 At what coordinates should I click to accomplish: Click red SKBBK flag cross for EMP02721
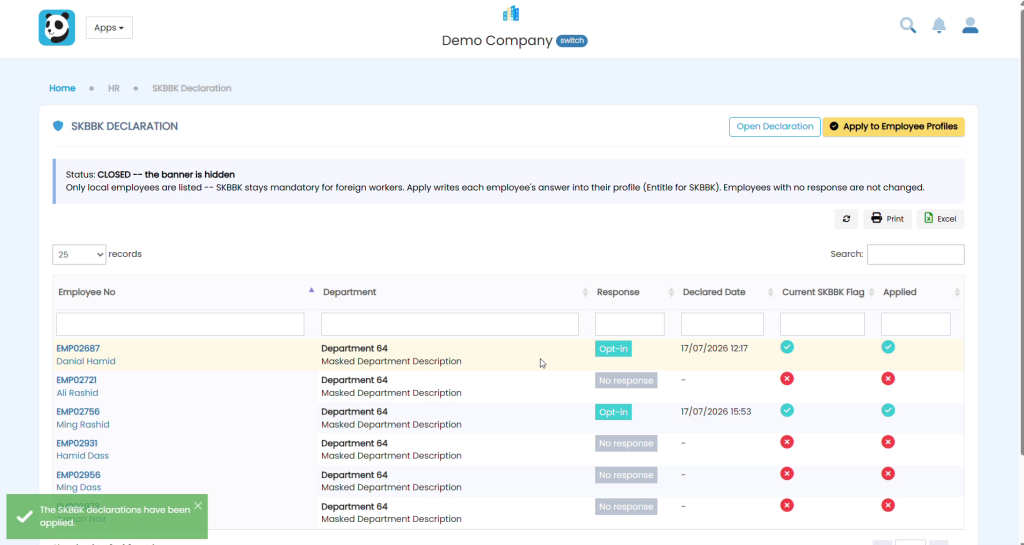tap(787, 379)
